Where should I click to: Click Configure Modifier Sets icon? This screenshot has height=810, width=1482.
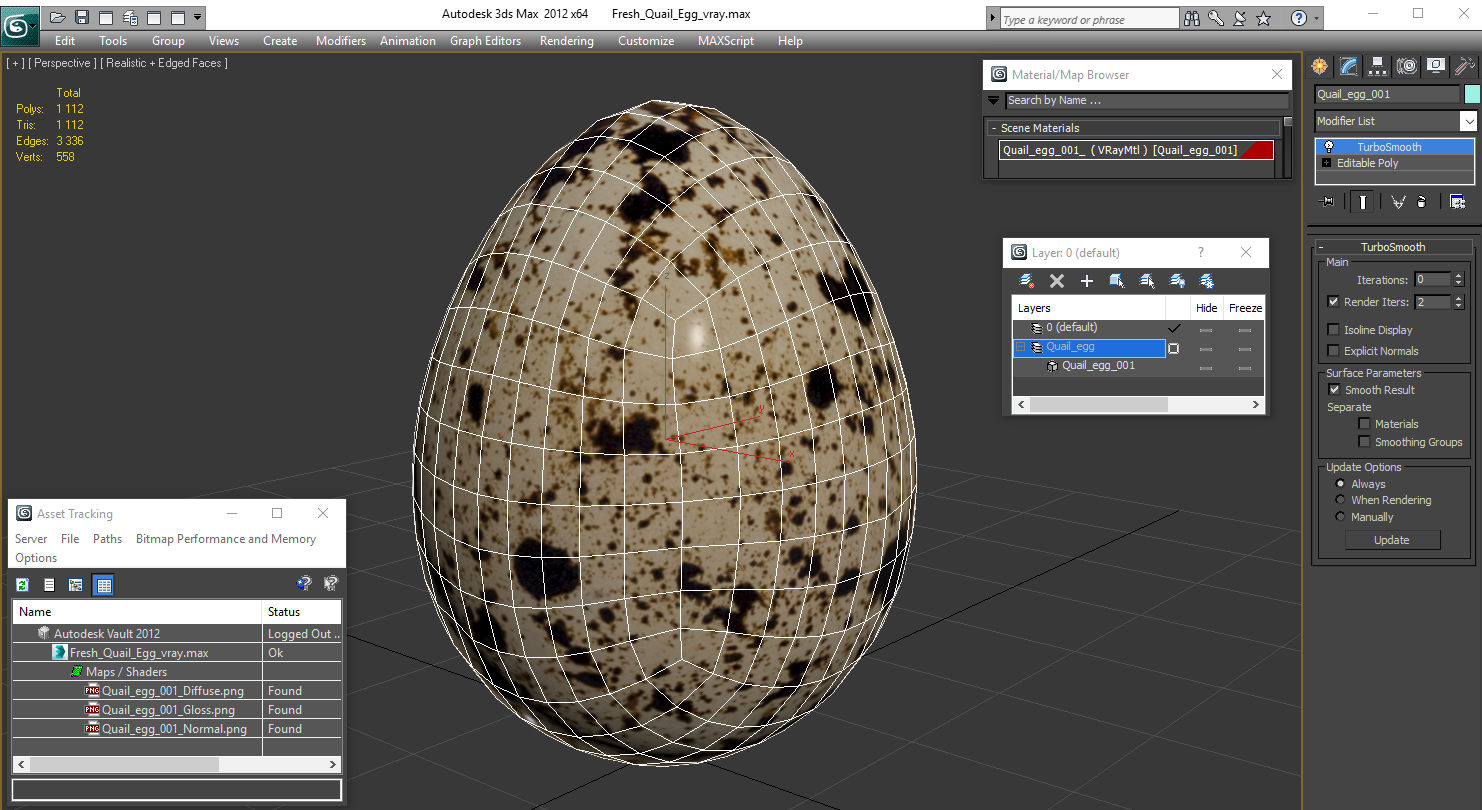[1457, 202]
